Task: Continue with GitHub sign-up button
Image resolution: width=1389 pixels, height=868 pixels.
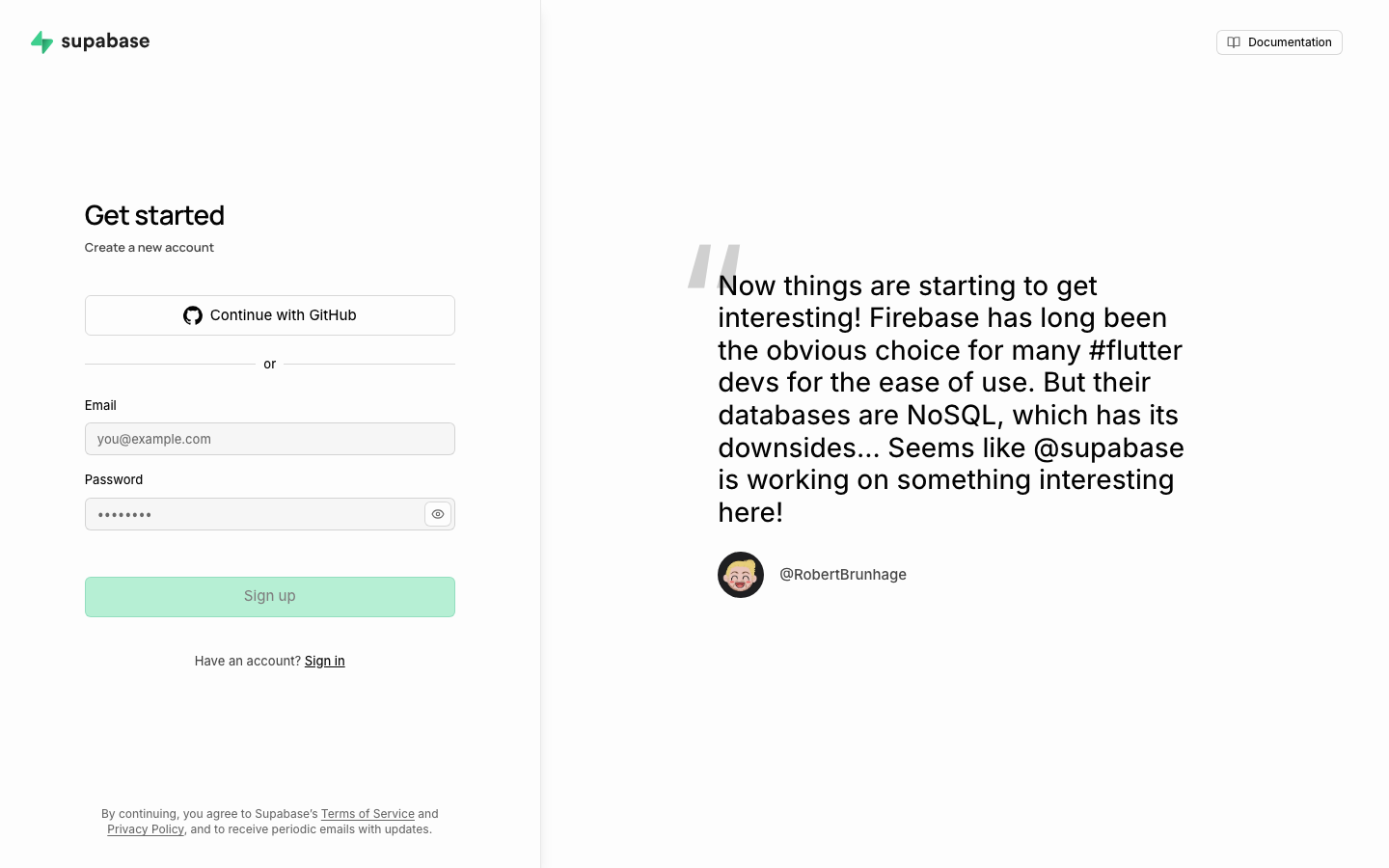Action: pos(270,315)
